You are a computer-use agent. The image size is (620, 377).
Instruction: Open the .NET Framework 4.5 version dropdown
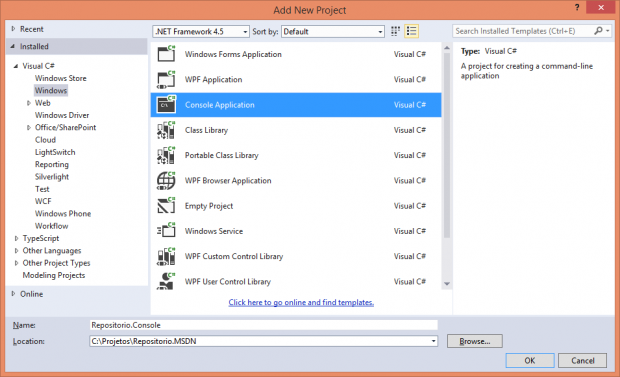201,31
